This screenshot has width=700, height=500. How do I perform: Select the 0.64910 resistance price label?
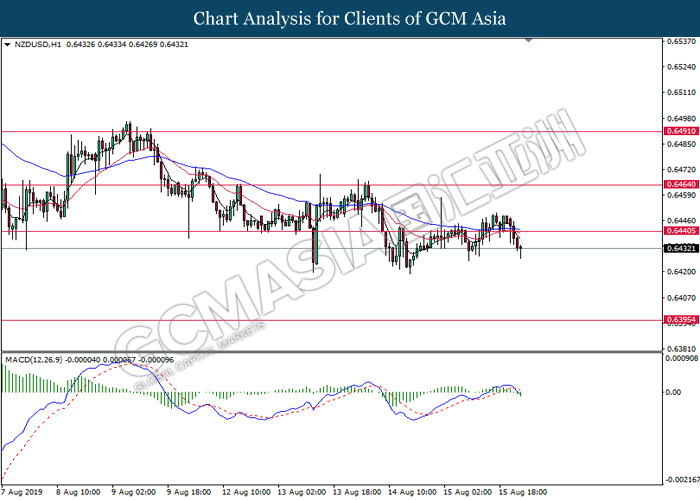pyautogui.click(x=681, y=131)
